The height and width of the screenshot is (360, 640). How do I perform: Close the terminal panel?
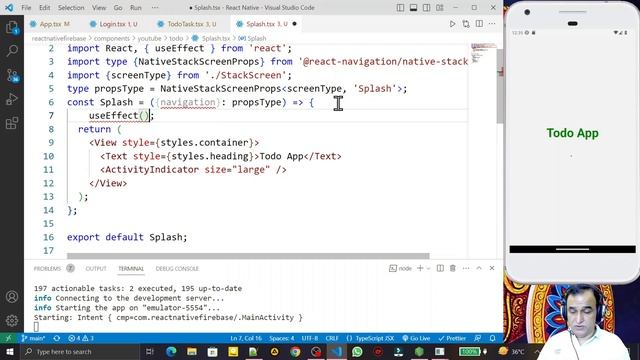(492, 268)
